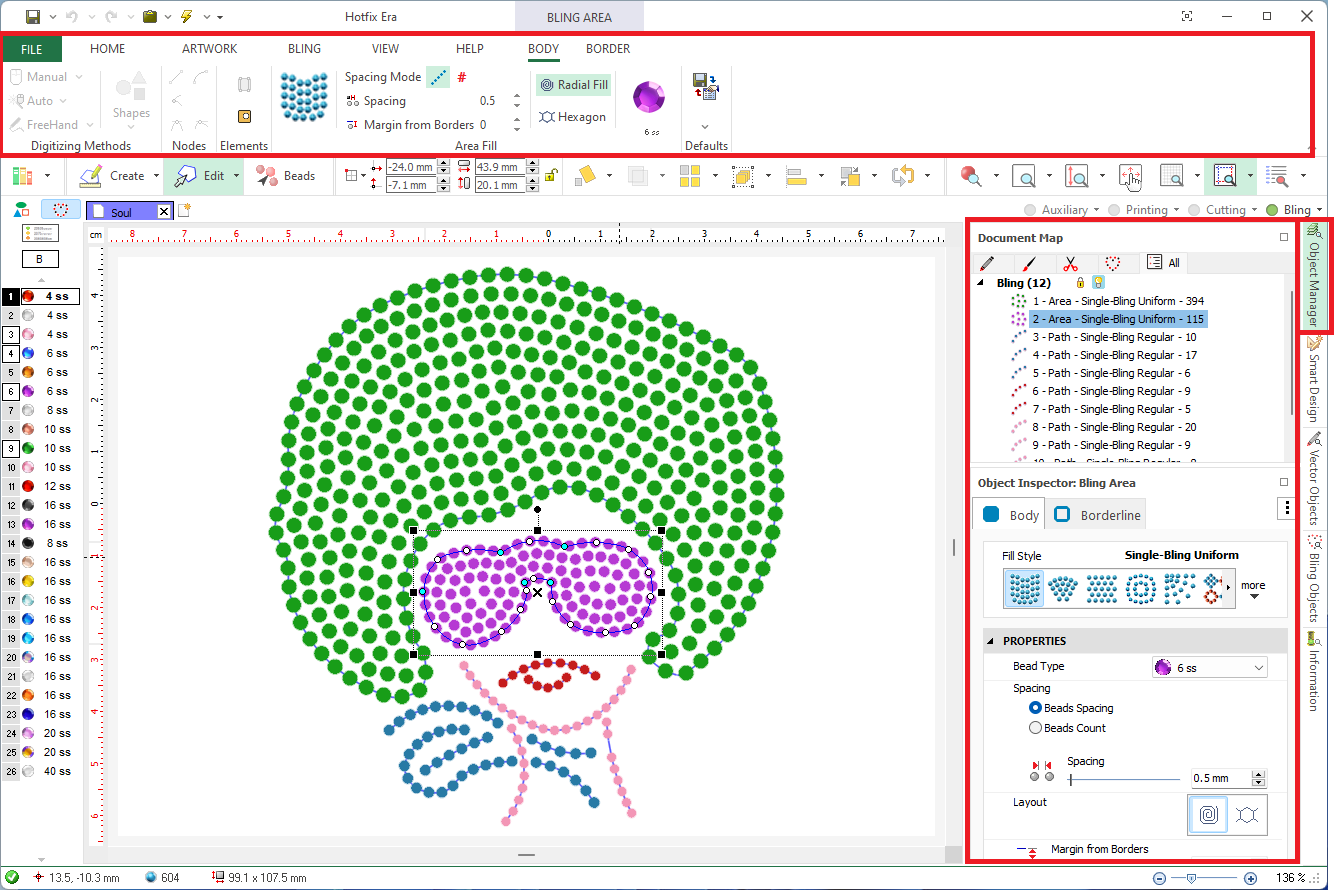Switch to the HOME ribbon tab
Viewport: 1334px width, 894px height.
(x=108, y=49)
